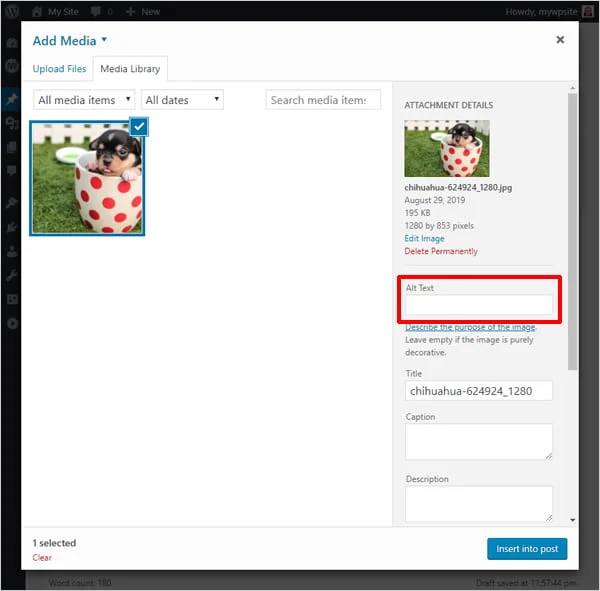Screen dimensions: 600x591
Task: Close the Add Media dialog
Action: [x=560, y=39]
